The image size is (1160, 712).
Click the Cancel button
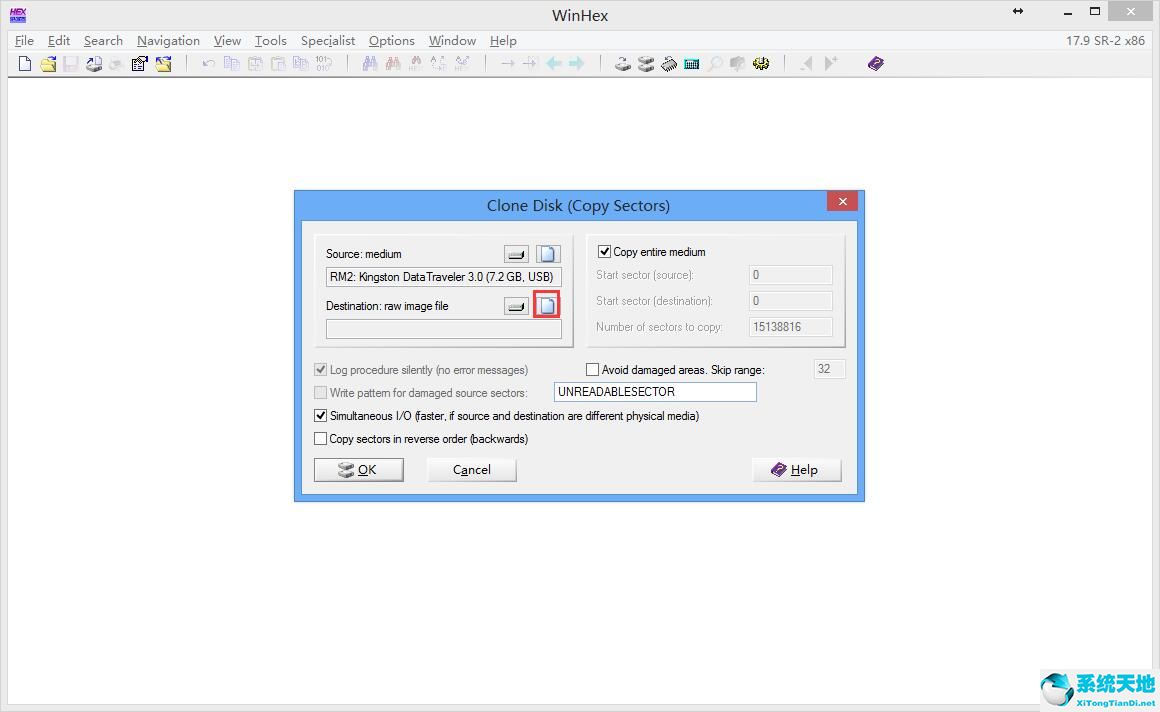pyautogui.click(x=471, y=470)
